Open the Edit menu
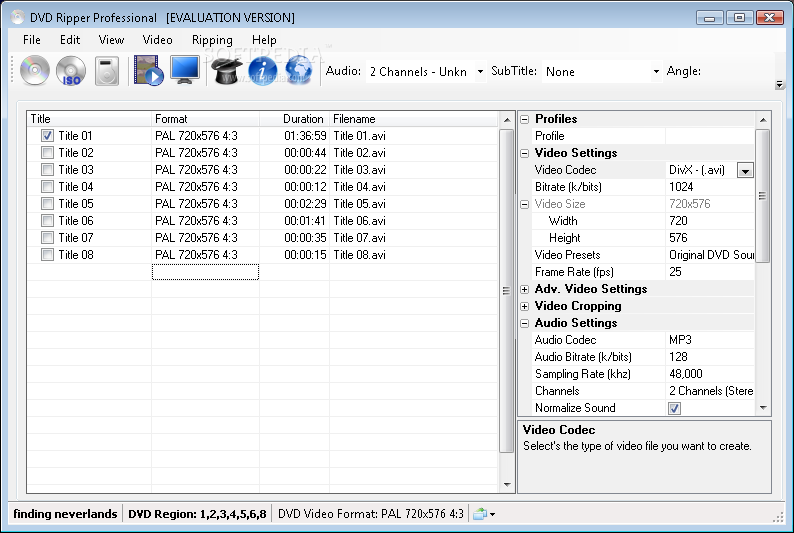Screen dimensions: 794x533 (70, 40)
